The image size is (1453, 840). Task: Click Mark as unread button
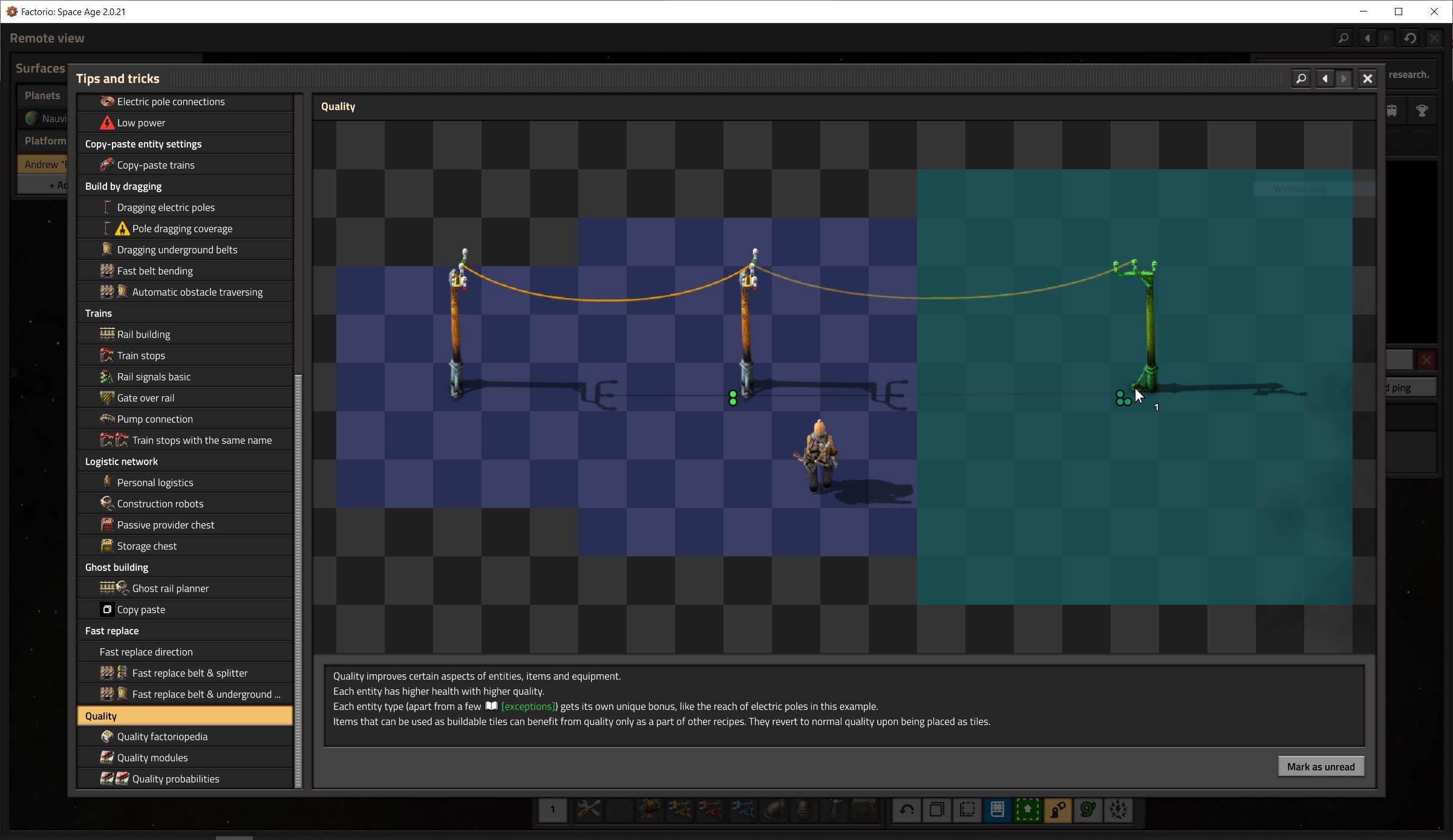click(x=1321, y=767)
